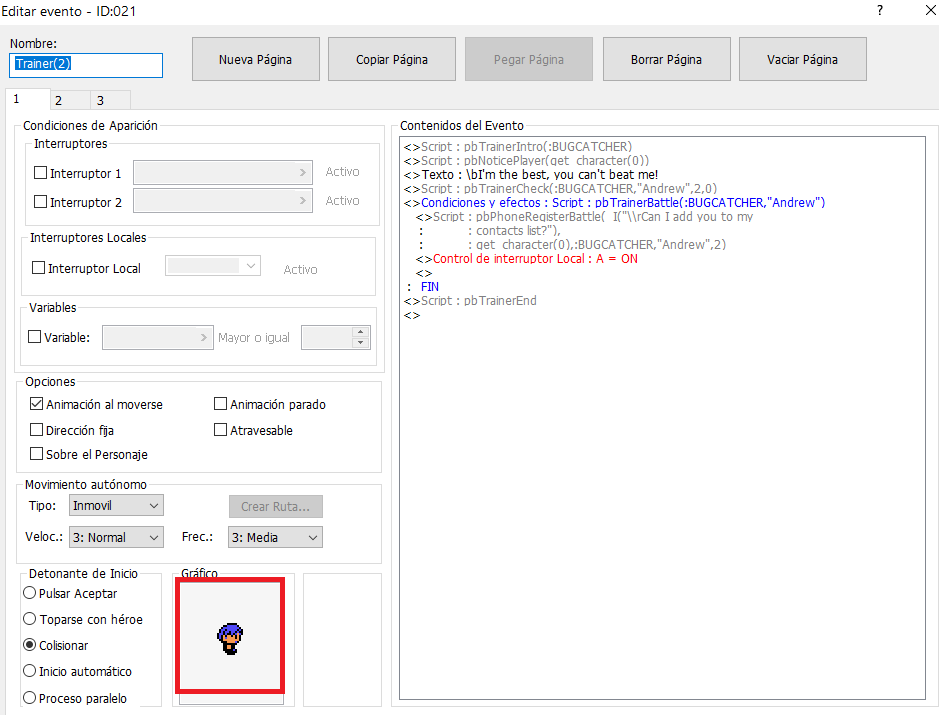Select the Pulsar Aceptar trigger
This screenshot has height=715, width=939.
tap(30, 593)
